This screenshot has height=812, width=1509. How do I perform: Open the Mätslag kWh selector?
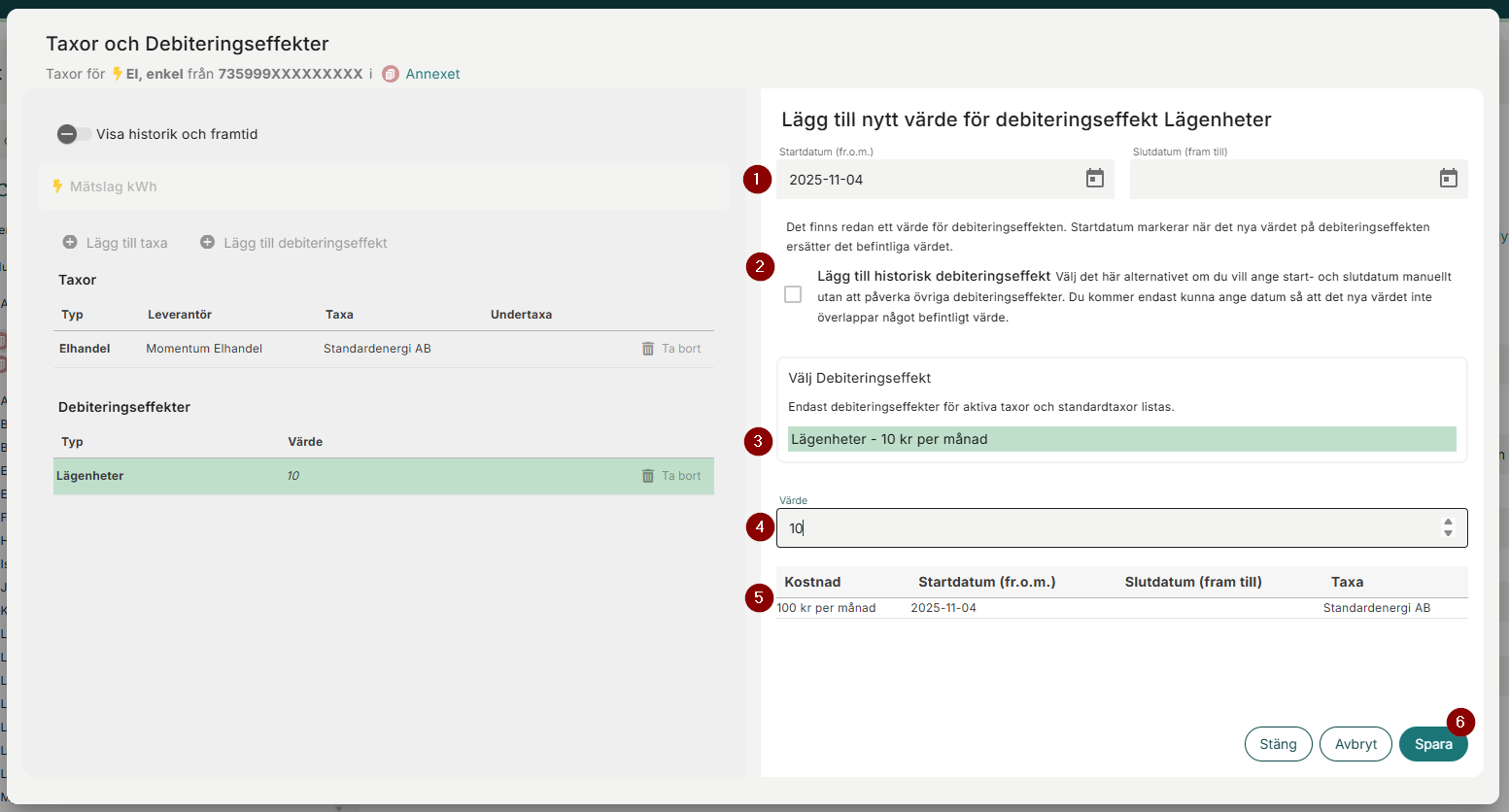tap(384, 186)
